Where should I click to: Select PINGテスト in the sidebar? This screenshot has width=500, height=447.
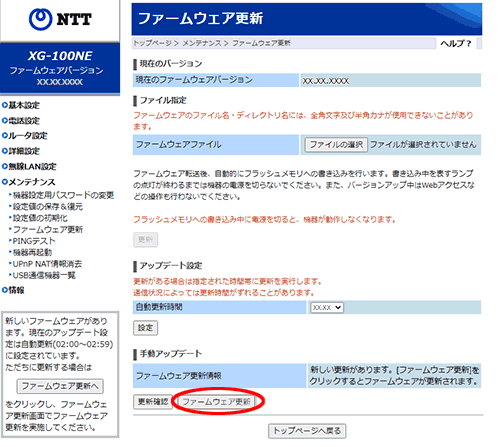click(x=34, y=241)
